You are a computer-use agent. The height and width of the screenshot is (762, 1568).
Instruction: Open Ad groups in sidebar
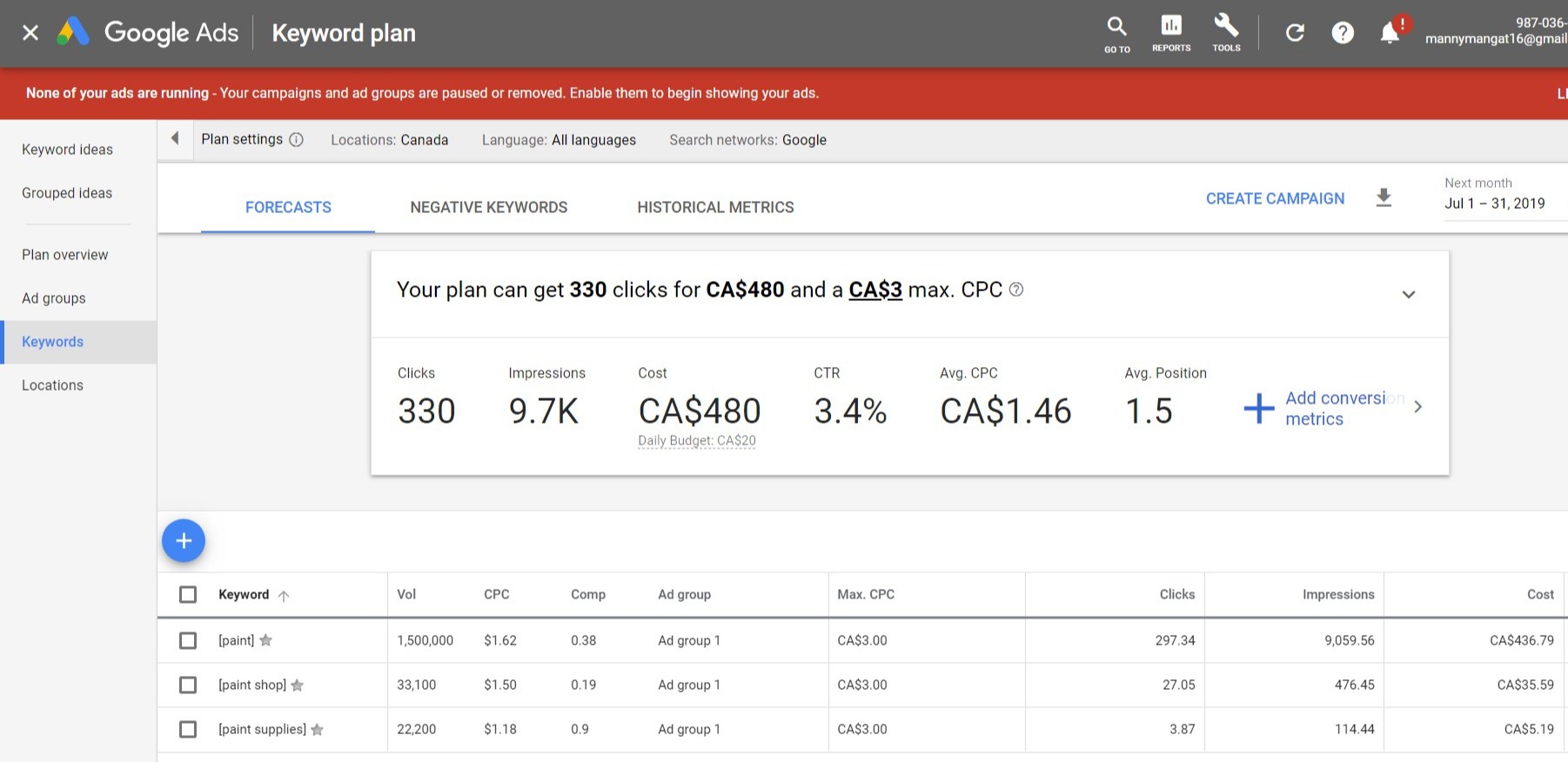[54, 298]
